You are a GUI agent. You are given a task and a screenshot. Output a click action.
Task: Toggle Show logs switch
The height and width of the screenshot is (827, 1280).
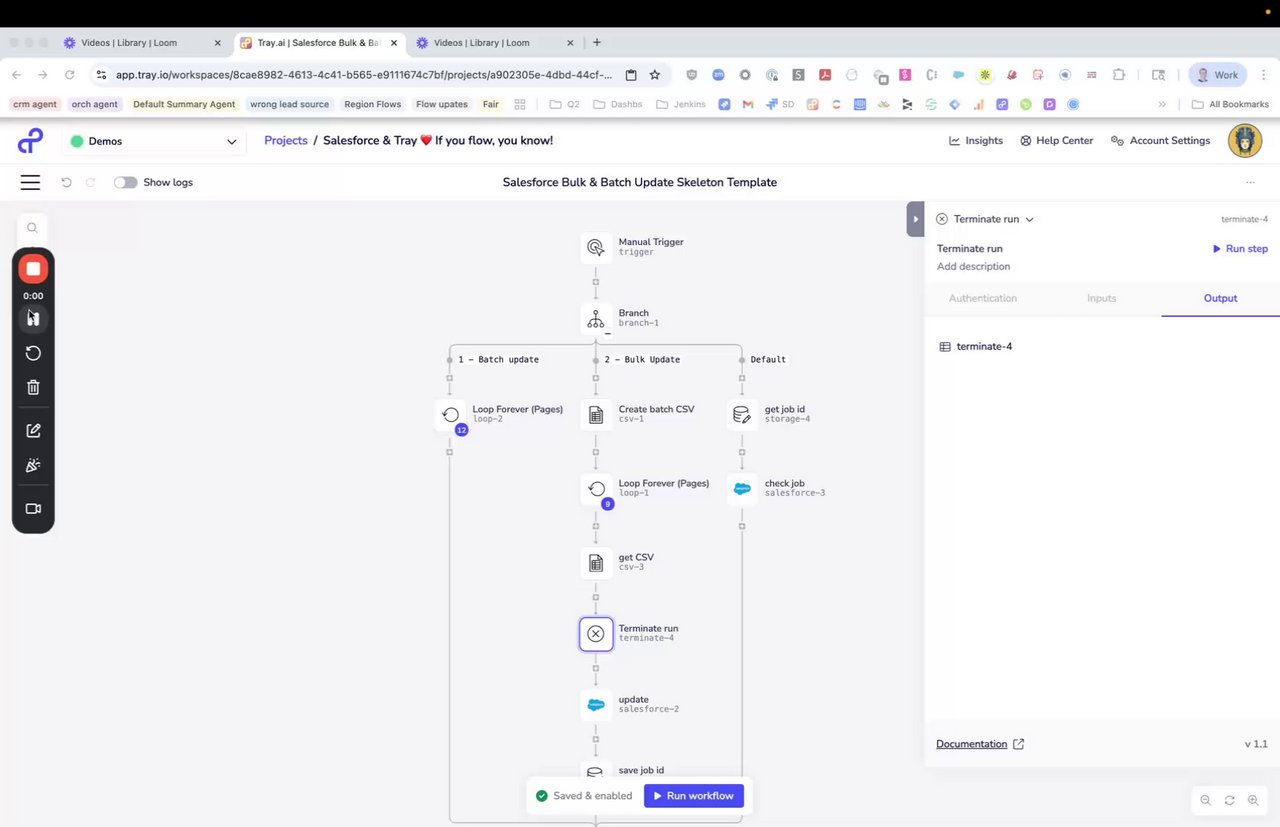[x=125, y=182]
